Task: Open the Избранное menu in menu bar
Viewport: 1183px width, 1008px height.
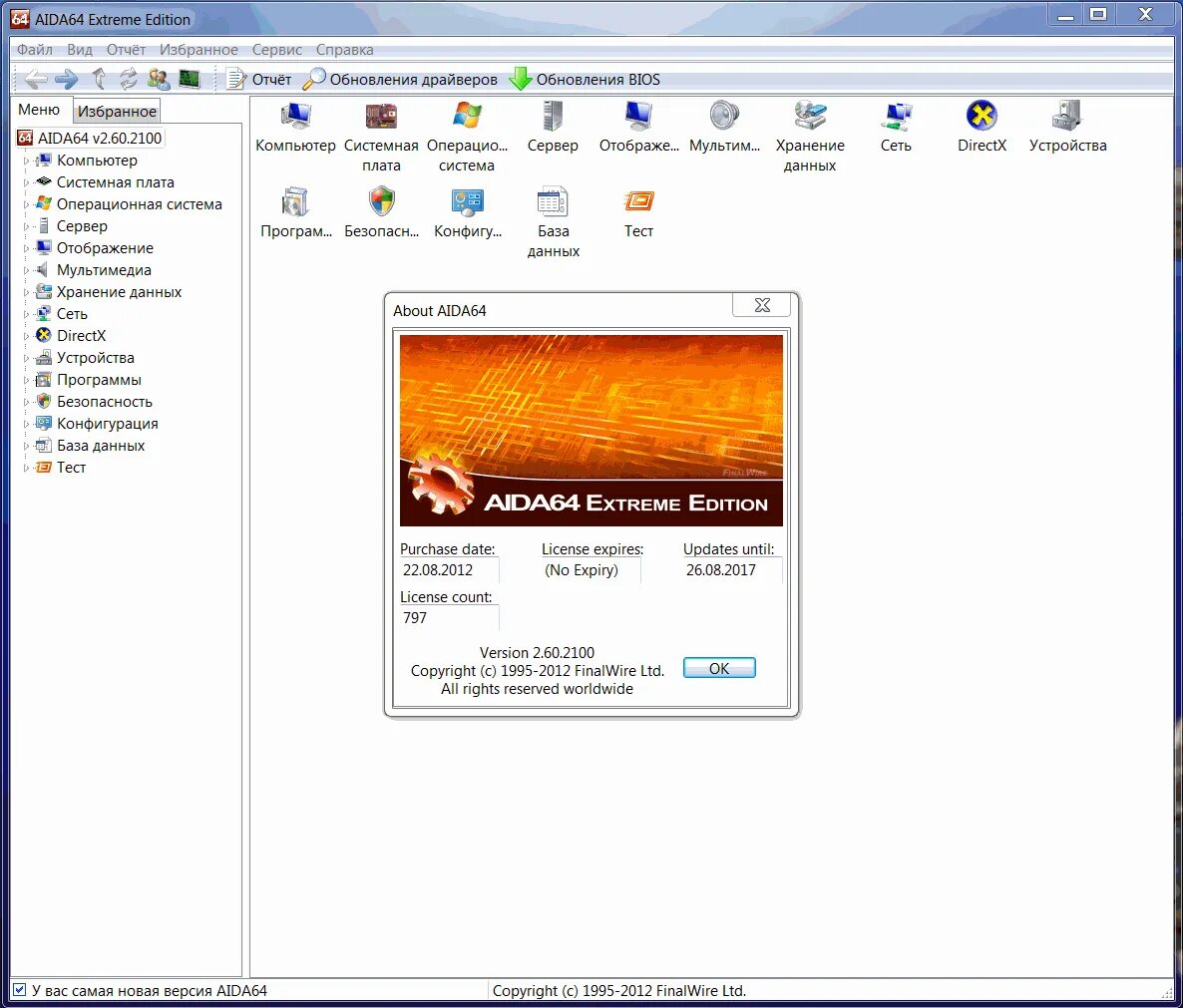Action: (198, 50)
